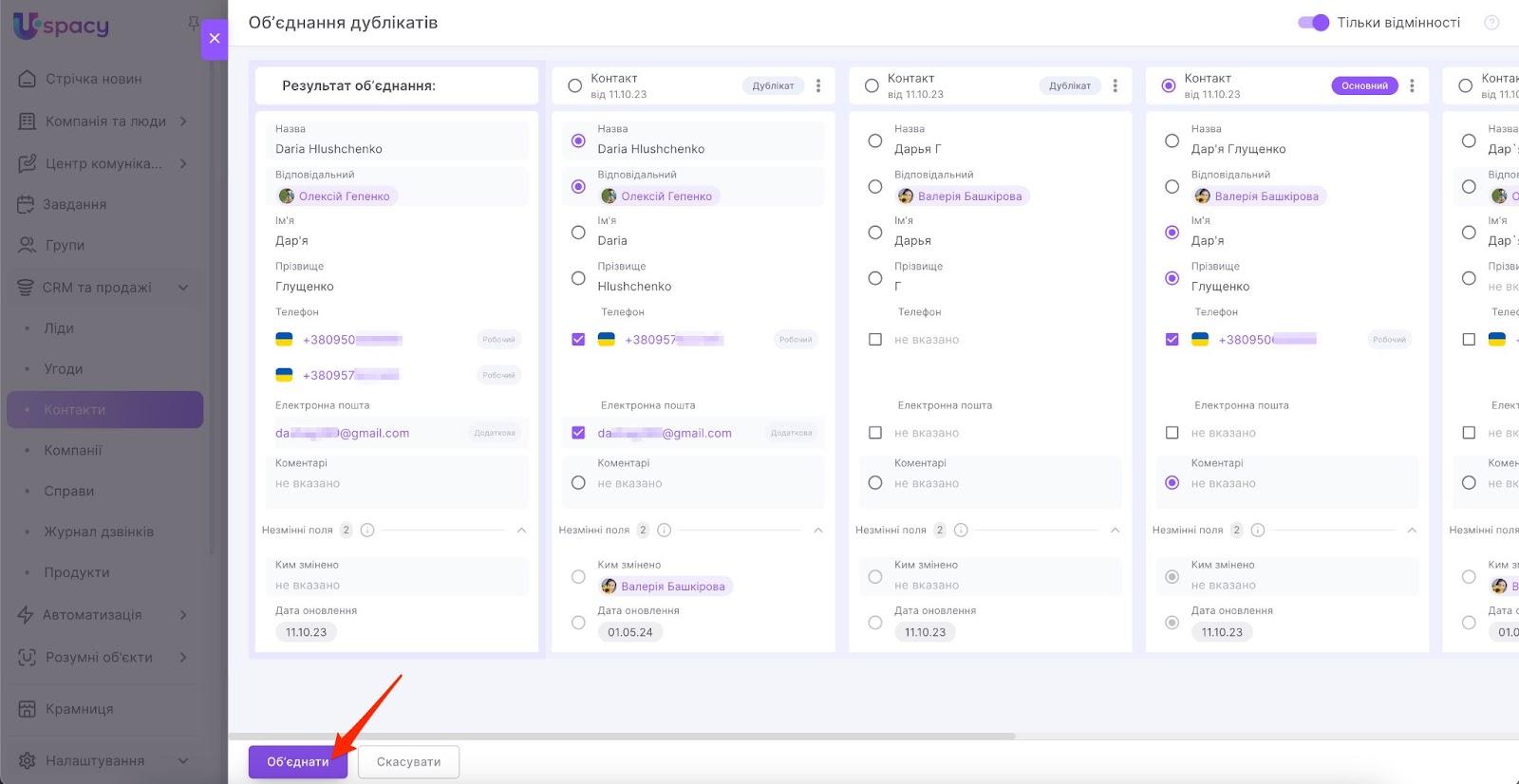Click the result email gmail.com link
1519x784 pixels.
pos(342,433)
